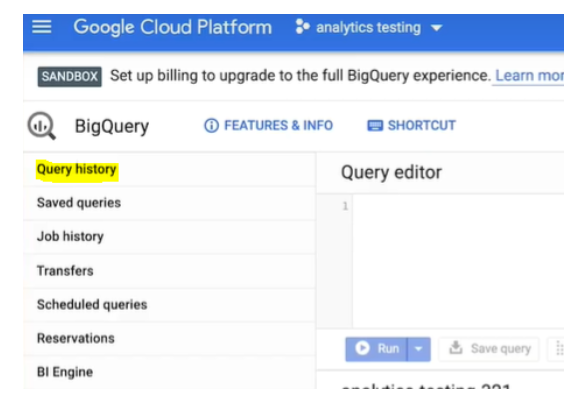
Task: Click line number 1 in the editor gutter
Action: 345,206
